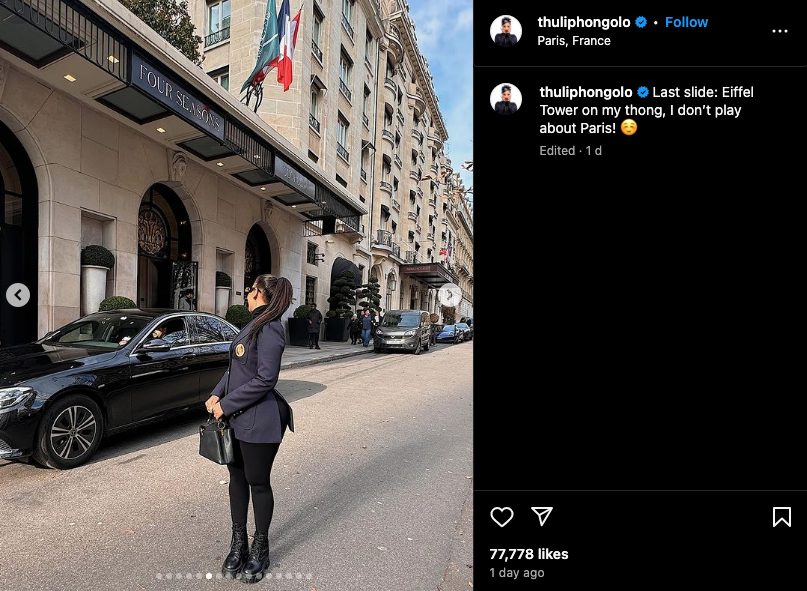This screenshot has height=591, width=807.
Task: Jump to the last carousel dot indicator
Action: point(309,576)
